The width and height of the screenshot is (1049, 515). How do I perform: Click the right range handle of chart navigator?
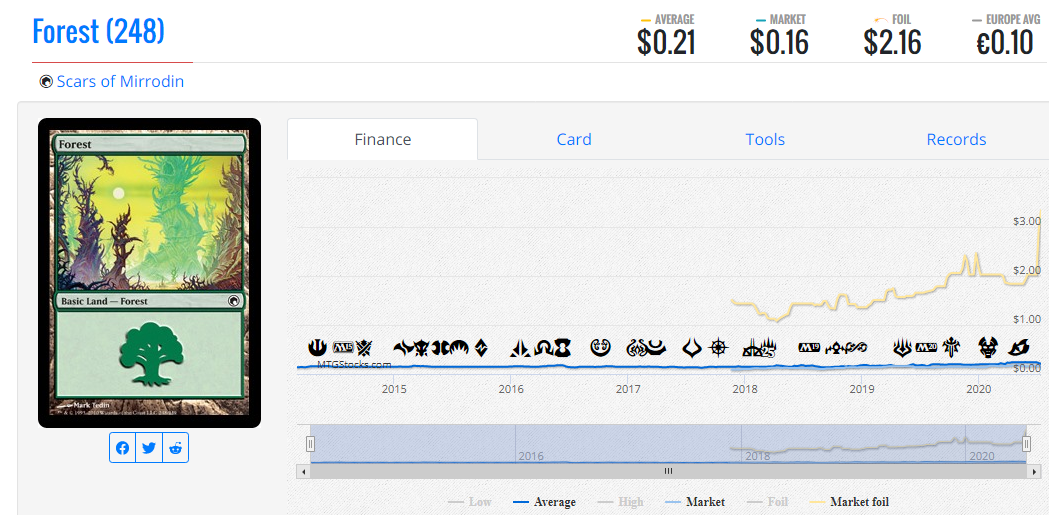pyautogui.click(x=1026, y=443)
